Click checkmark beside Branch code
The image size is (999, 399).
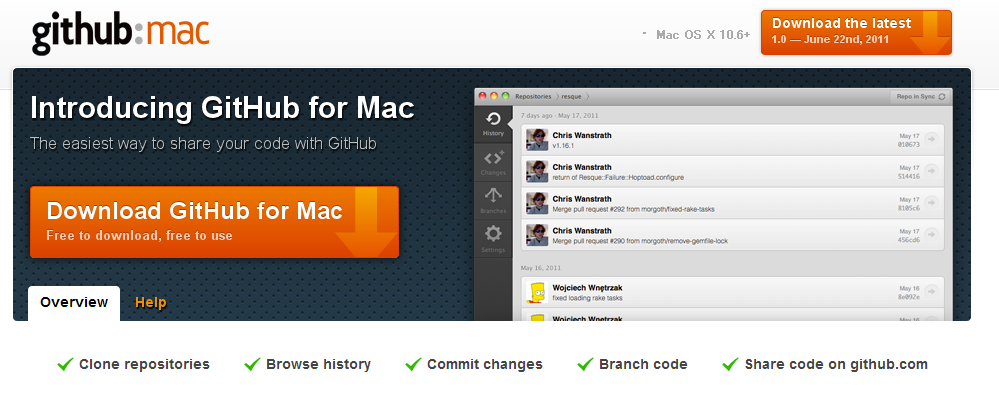tap(586, 364)
